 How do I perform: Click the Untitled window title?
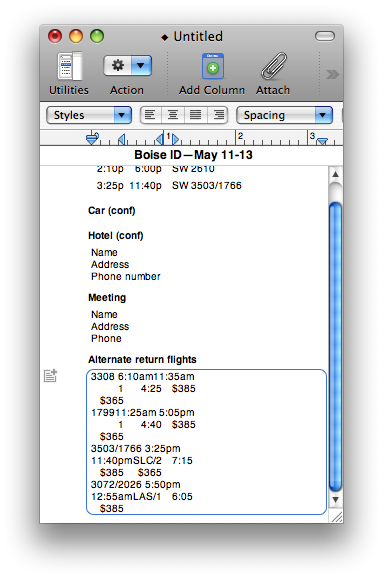click(198, 36)
